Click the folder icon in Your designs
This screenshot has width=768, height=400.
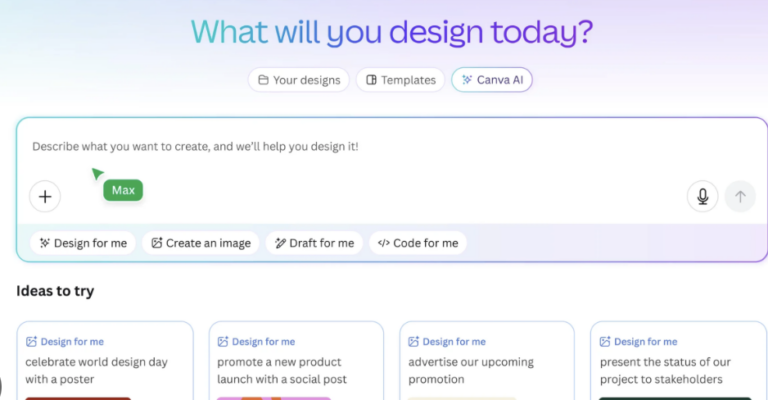pyautogui.click(x=263, y=80)
